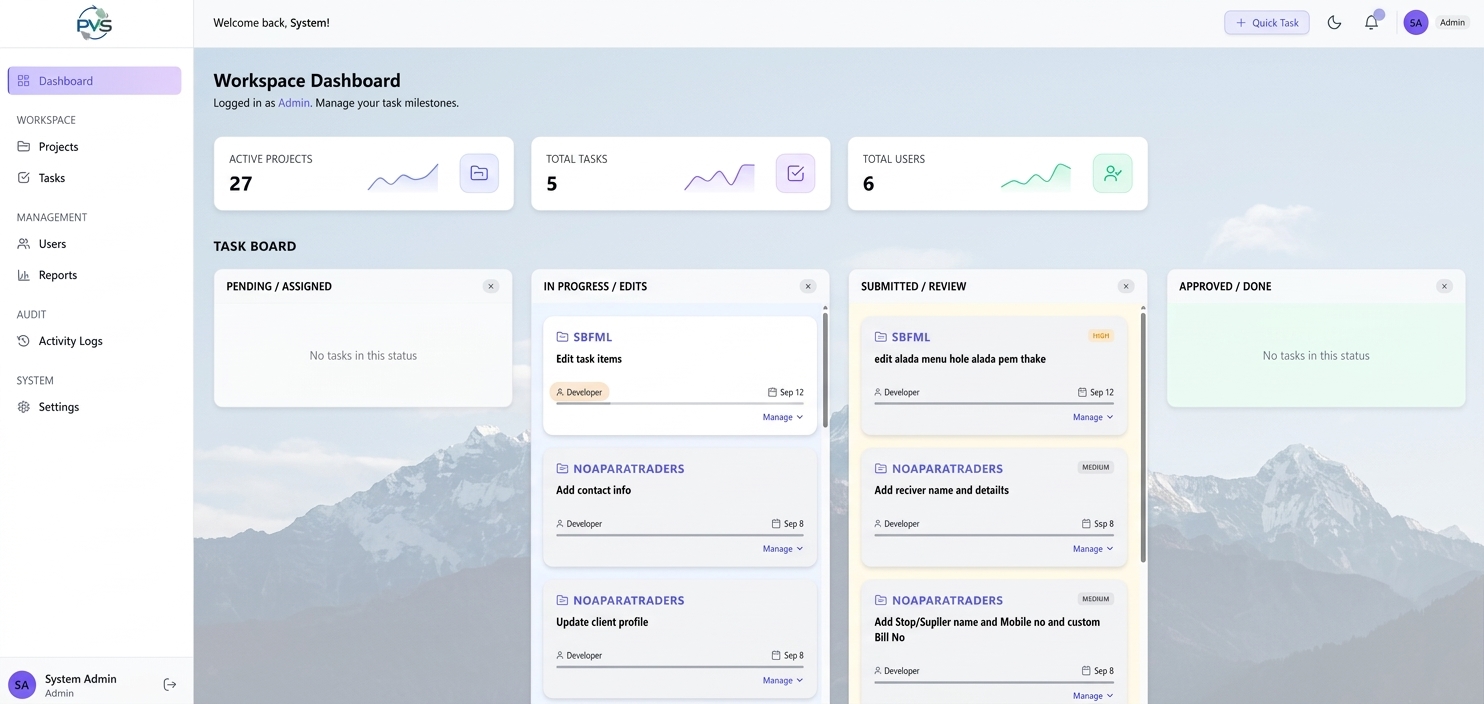Click MEDIUM badge on Add reciver name card
The height and width of the screenshot is (704, 1484).
point(1096,467)
